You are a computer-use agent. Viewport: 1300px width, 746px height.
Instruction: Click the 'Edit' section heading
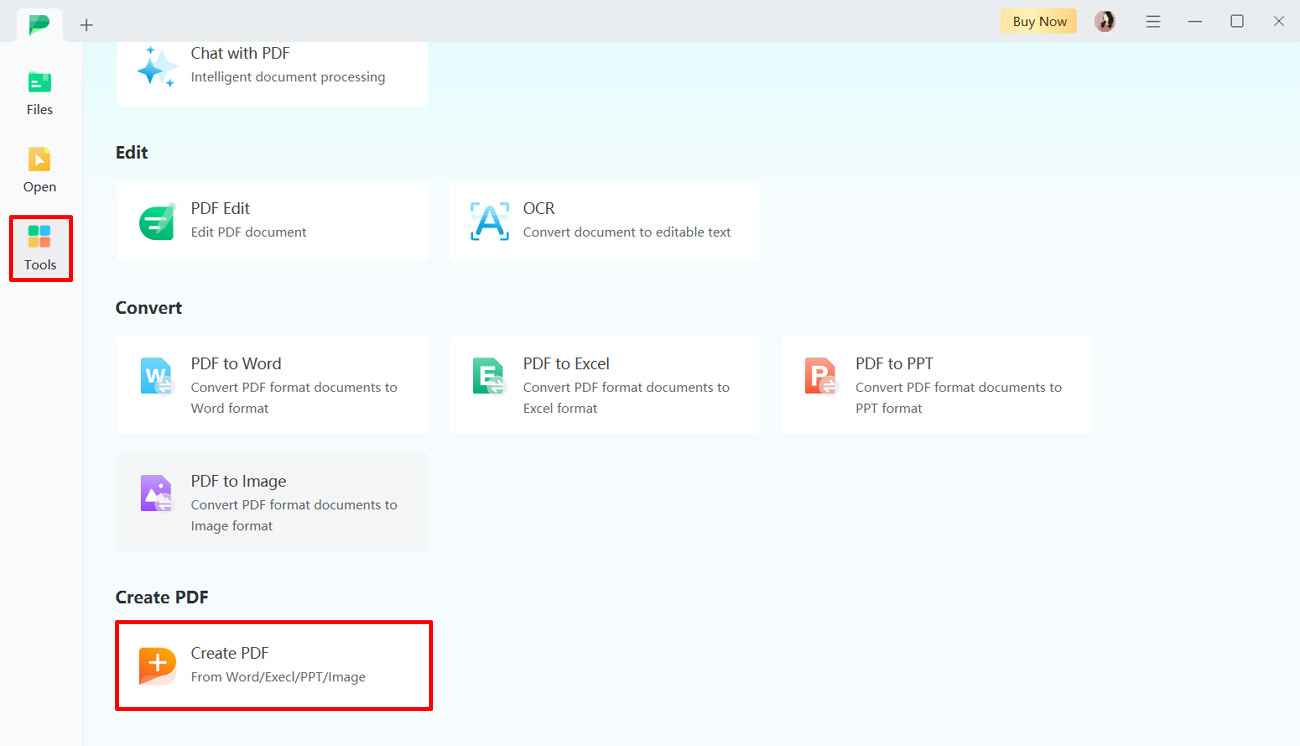132,152
